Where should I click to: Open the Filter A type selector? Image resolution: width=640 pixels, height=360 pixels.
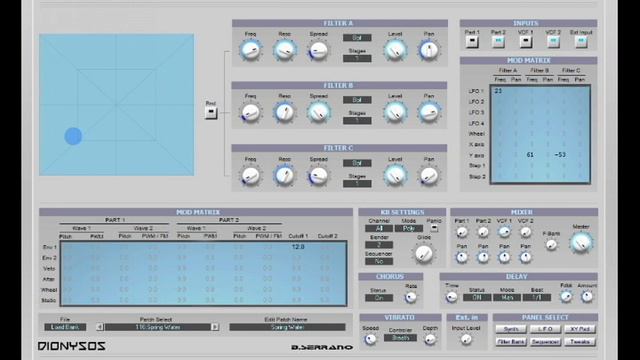pyautogui.click(x=357, y=38)
